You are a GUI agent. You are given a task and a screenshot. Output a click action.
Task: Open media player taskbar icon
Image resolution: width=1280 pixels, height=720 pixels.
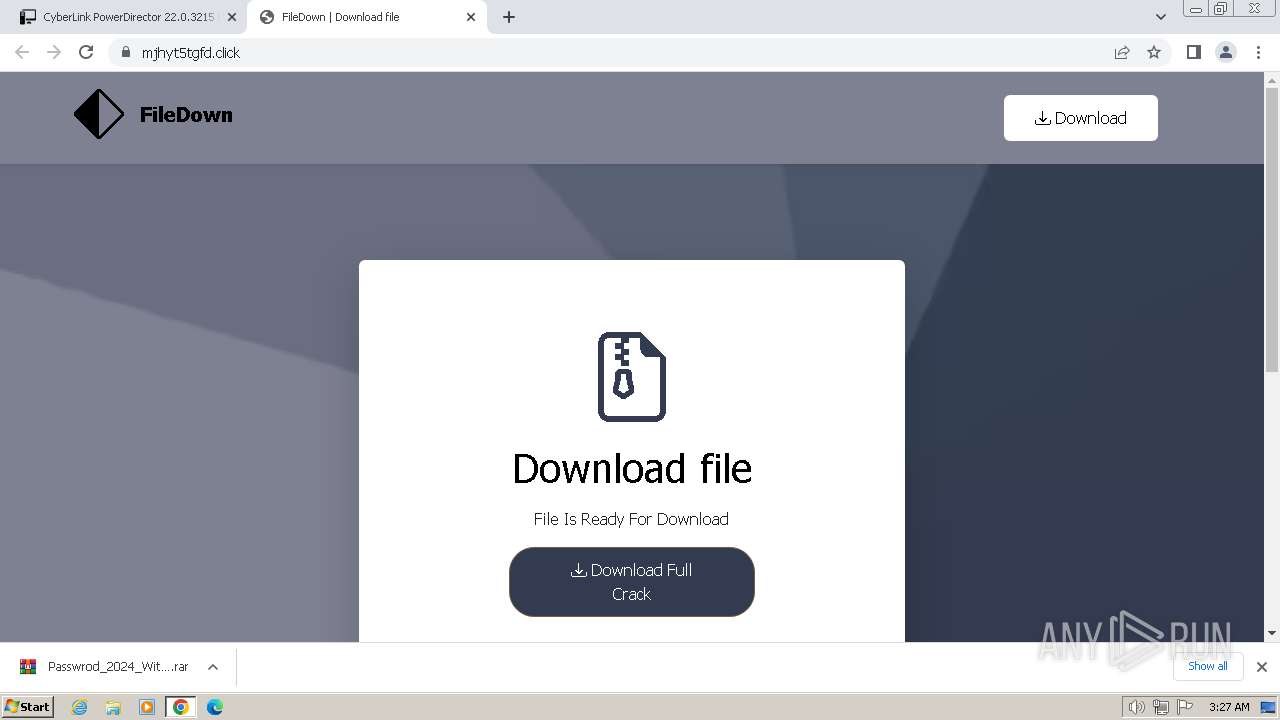pos(147,707)
